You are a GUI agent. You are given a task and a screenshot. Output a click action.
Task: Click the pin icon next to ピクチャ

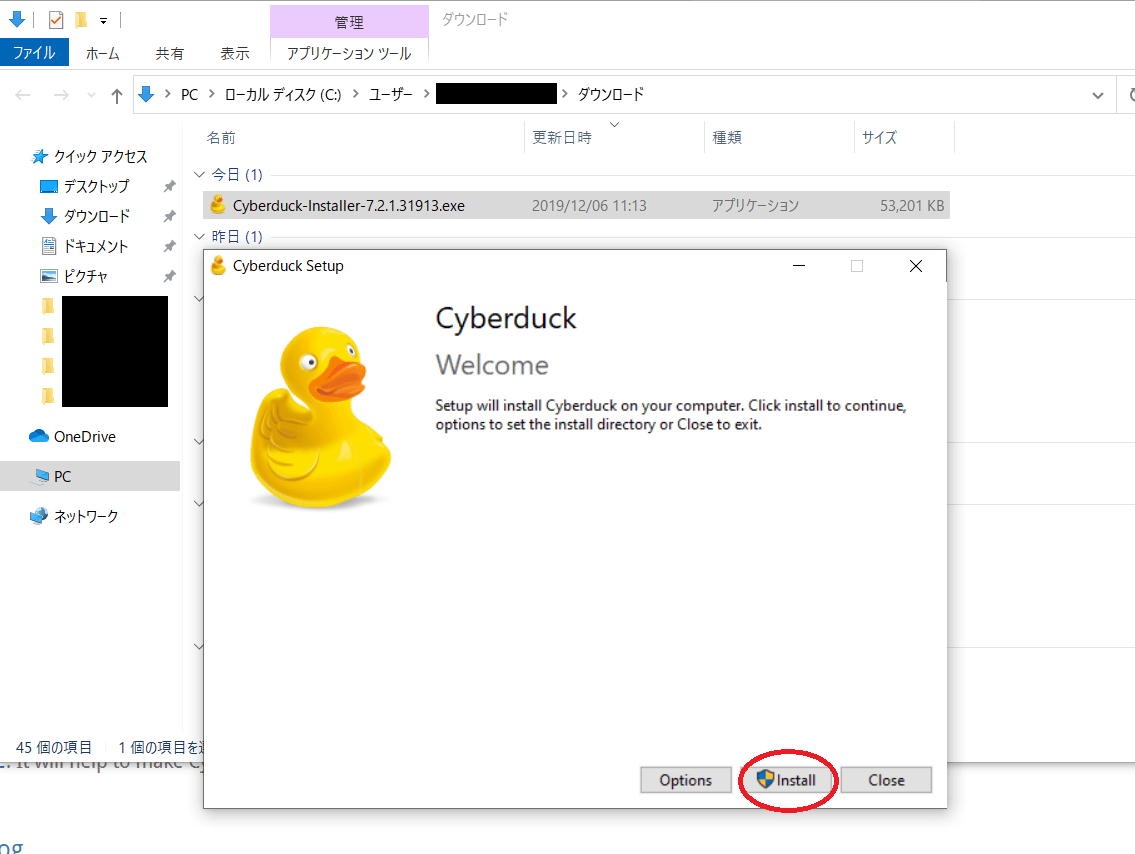(x=169, y=276)
